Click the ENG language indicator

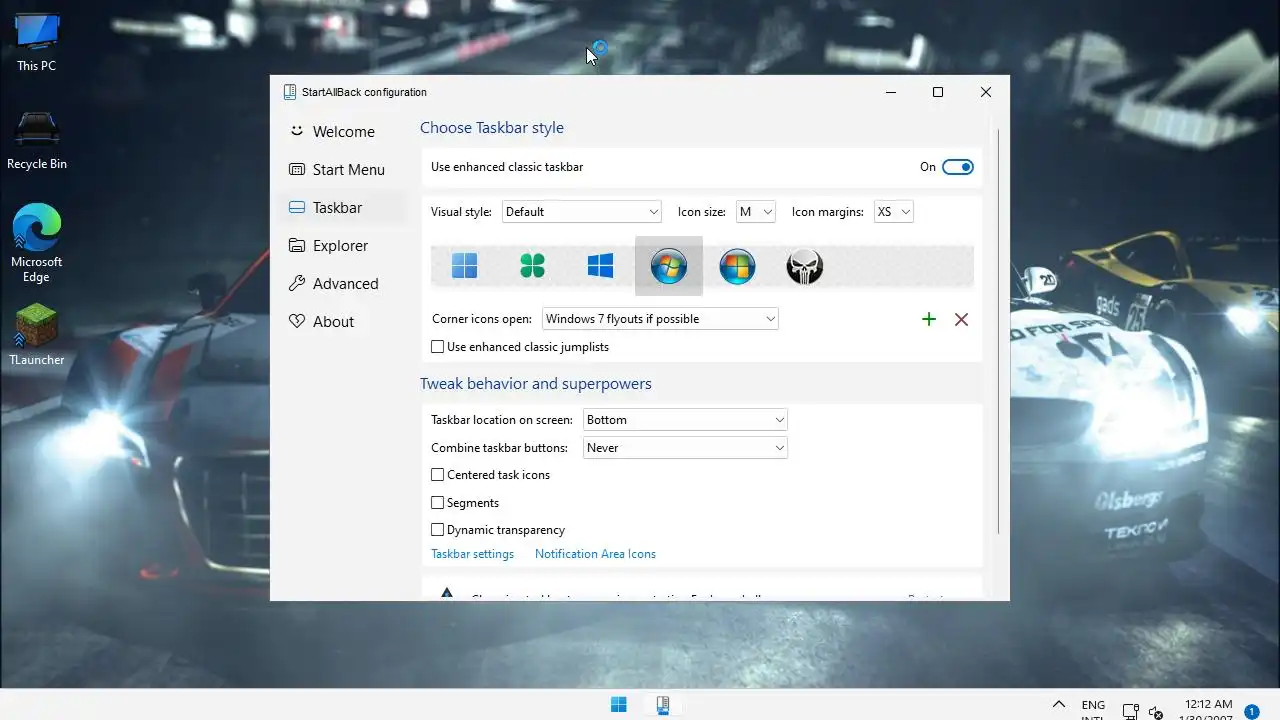click(1093, 705)
